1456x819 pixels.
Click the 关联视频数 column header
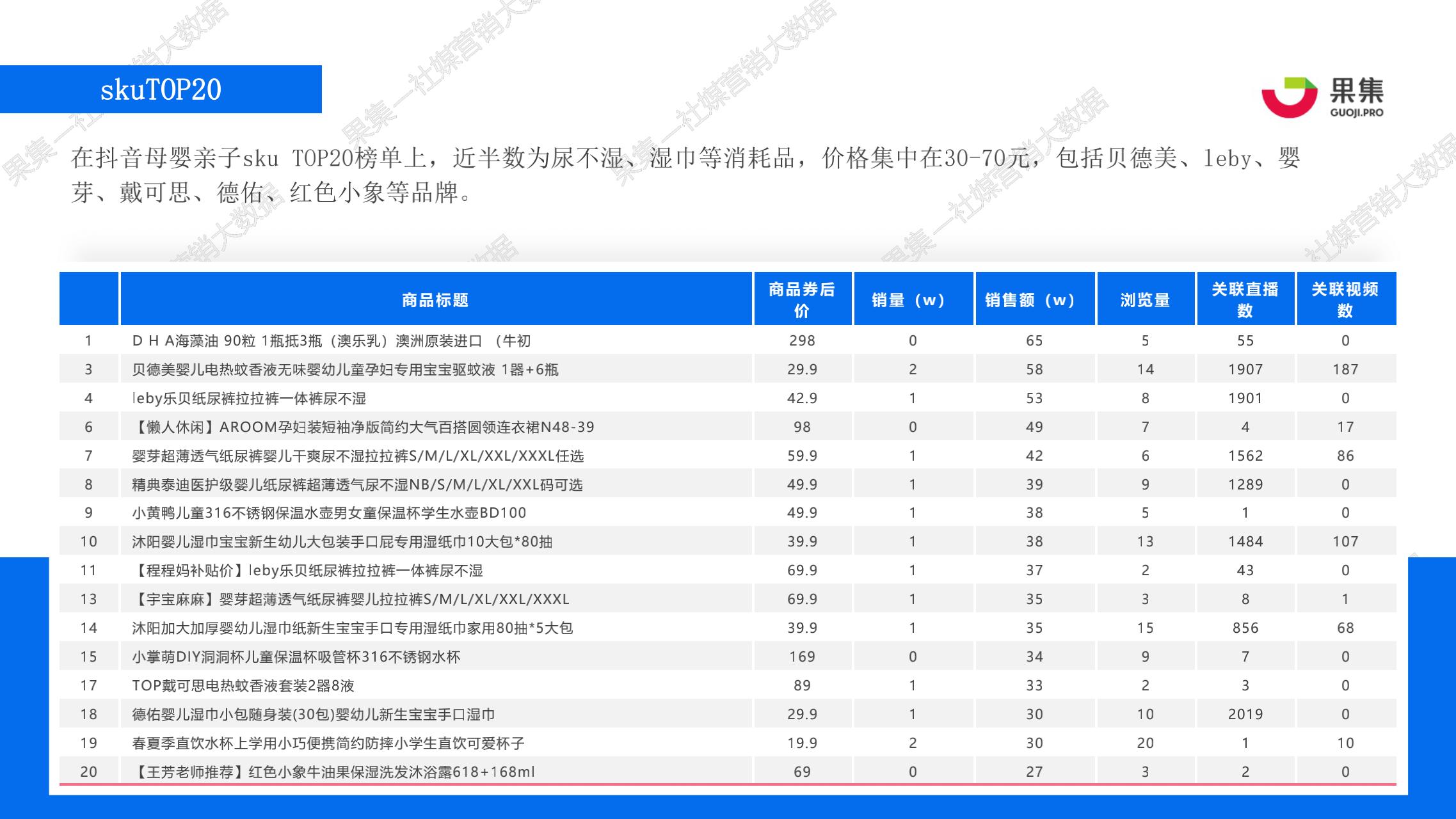[x=1346, y=299]
